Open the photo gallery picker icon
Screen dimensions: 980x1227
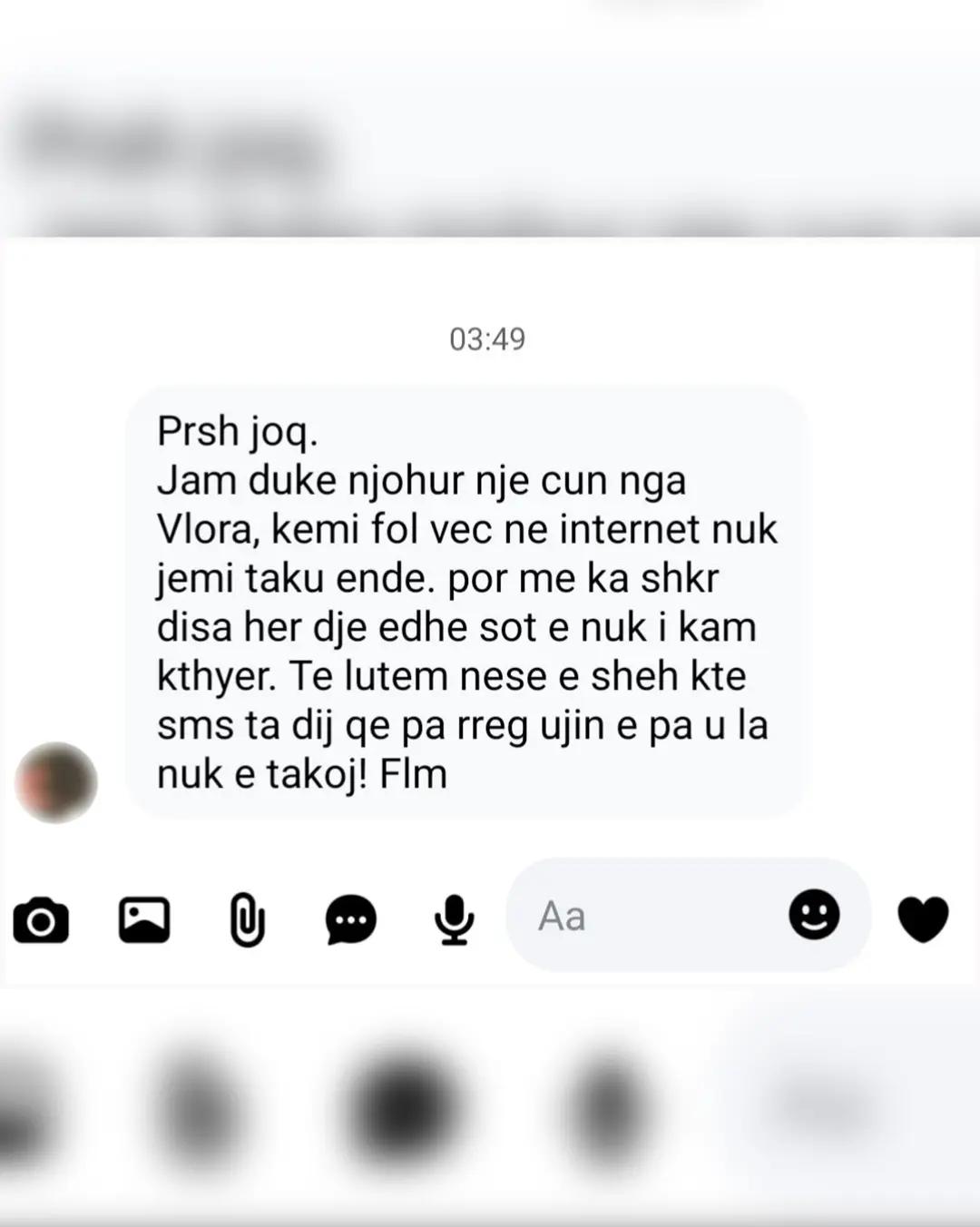click(x=144, y=919)
